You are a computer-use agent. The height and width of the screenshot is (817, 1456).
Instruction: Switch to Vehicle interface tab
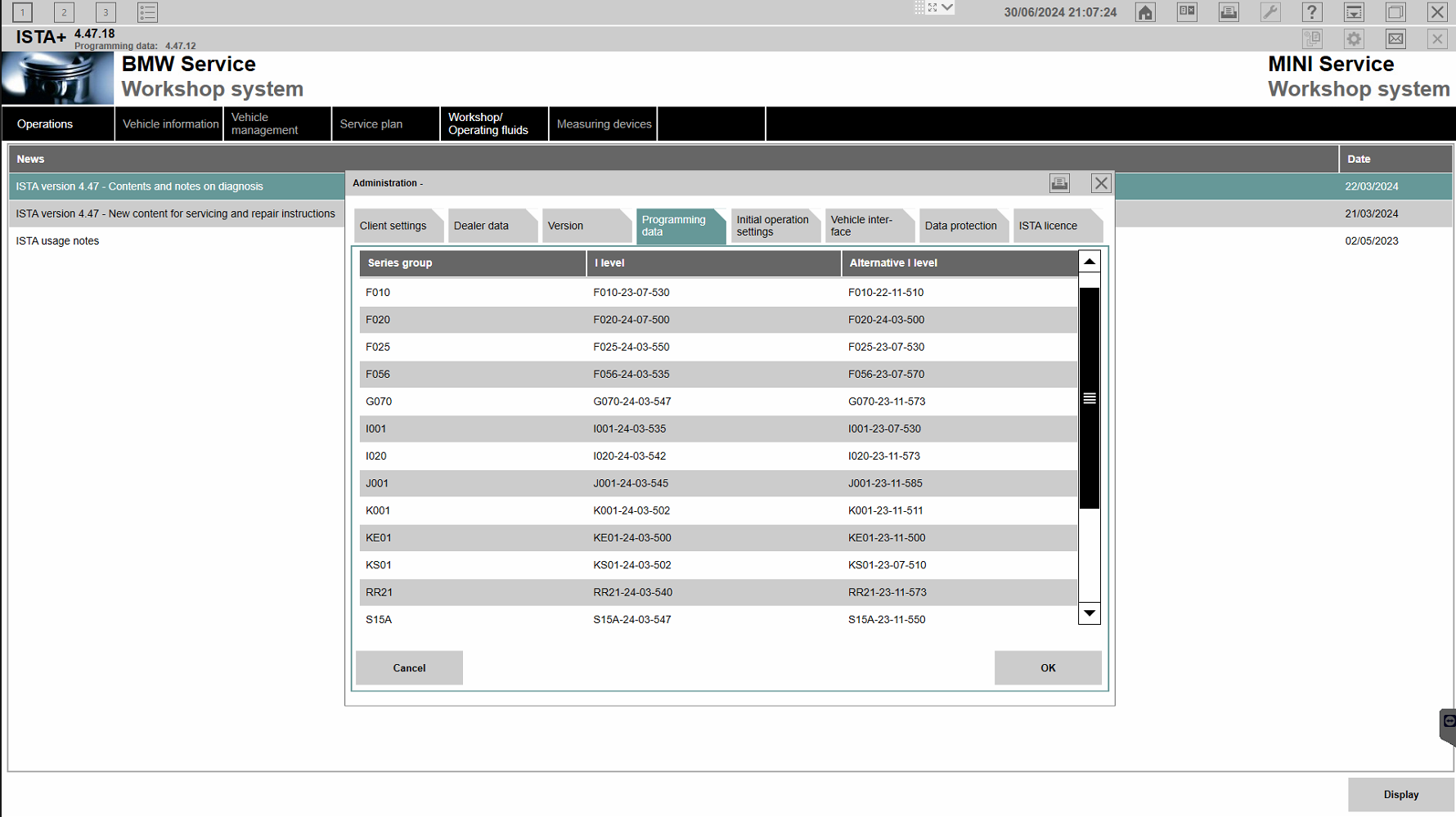tap(870, 226)
